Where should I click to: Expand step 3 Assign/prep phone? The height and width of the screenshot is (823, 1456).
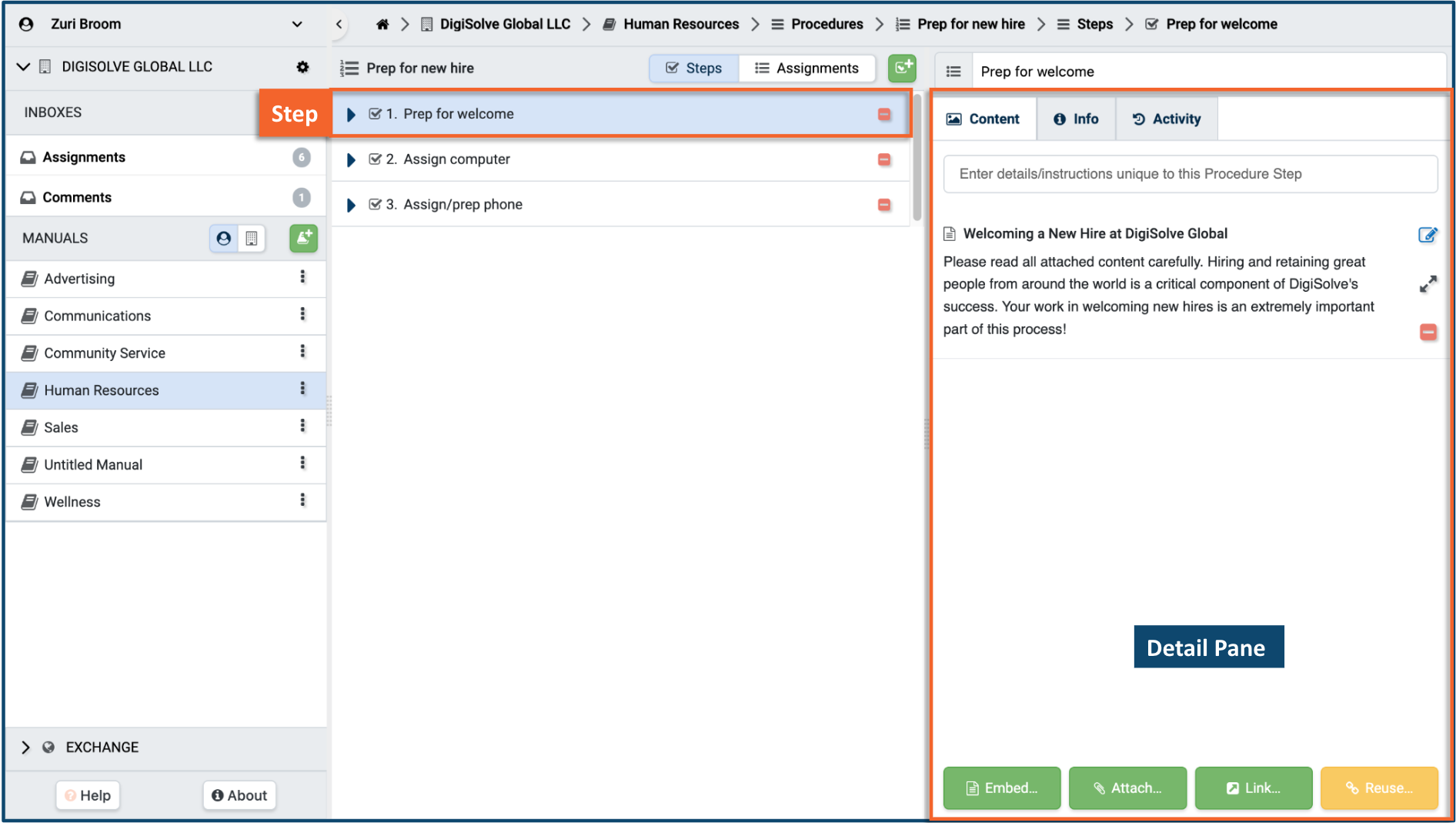pyautogui.click(x=351, y=206)
